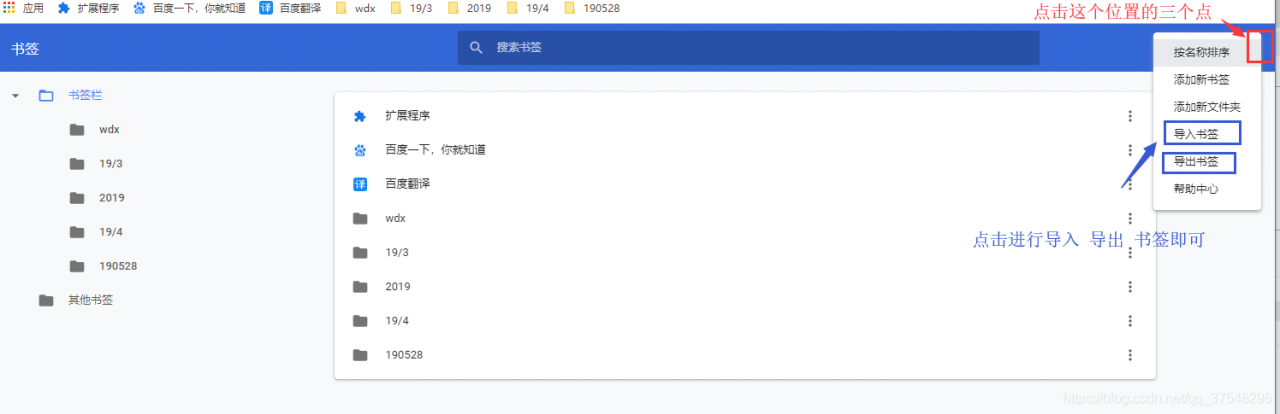
Task: Open the 19/4 folder in bookmarks bar
Action: (x=528, y=8)
